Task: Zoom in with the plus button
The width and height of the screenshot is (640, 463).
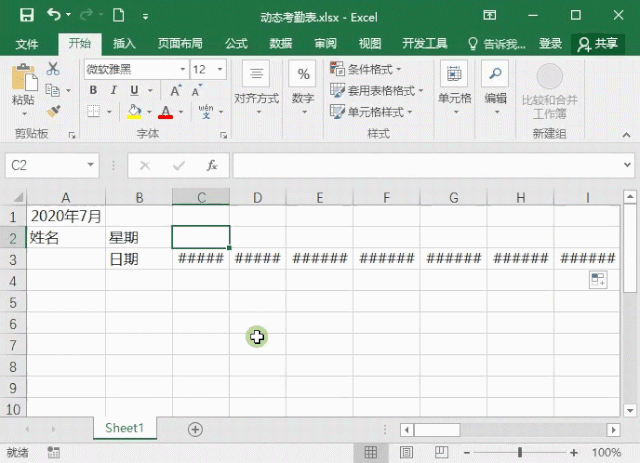Action: coord(574,452)
